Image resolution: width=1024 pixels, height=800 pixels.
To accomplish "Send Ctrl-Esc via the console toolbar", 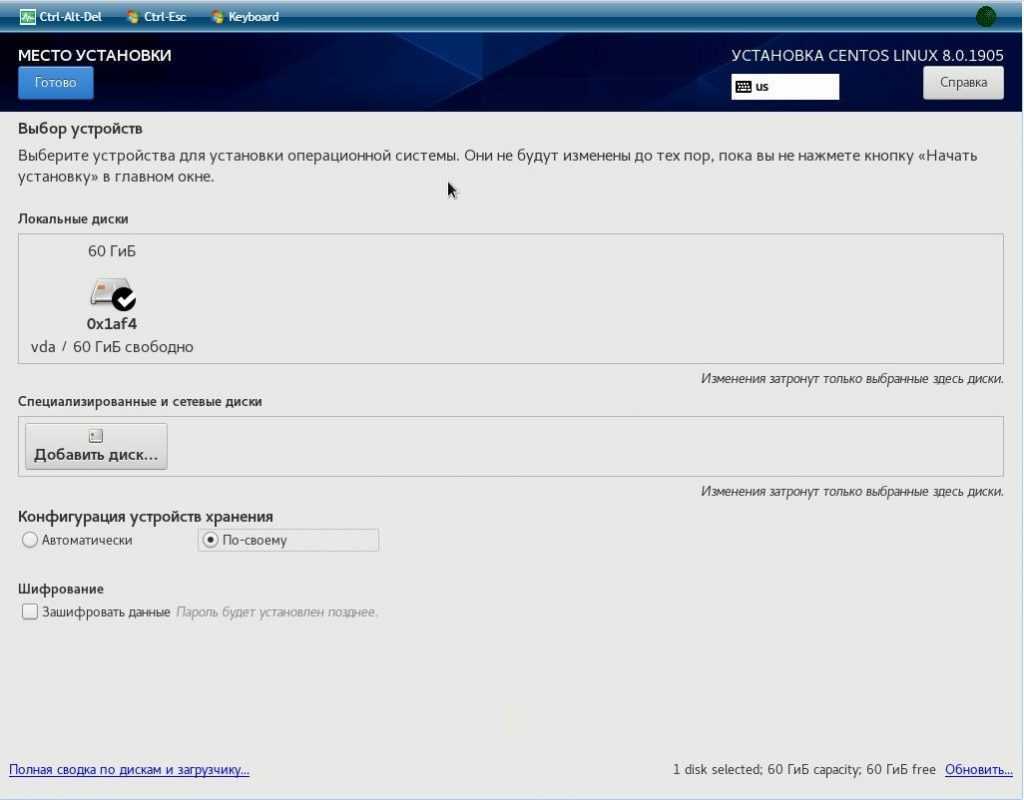I will 157,17.
